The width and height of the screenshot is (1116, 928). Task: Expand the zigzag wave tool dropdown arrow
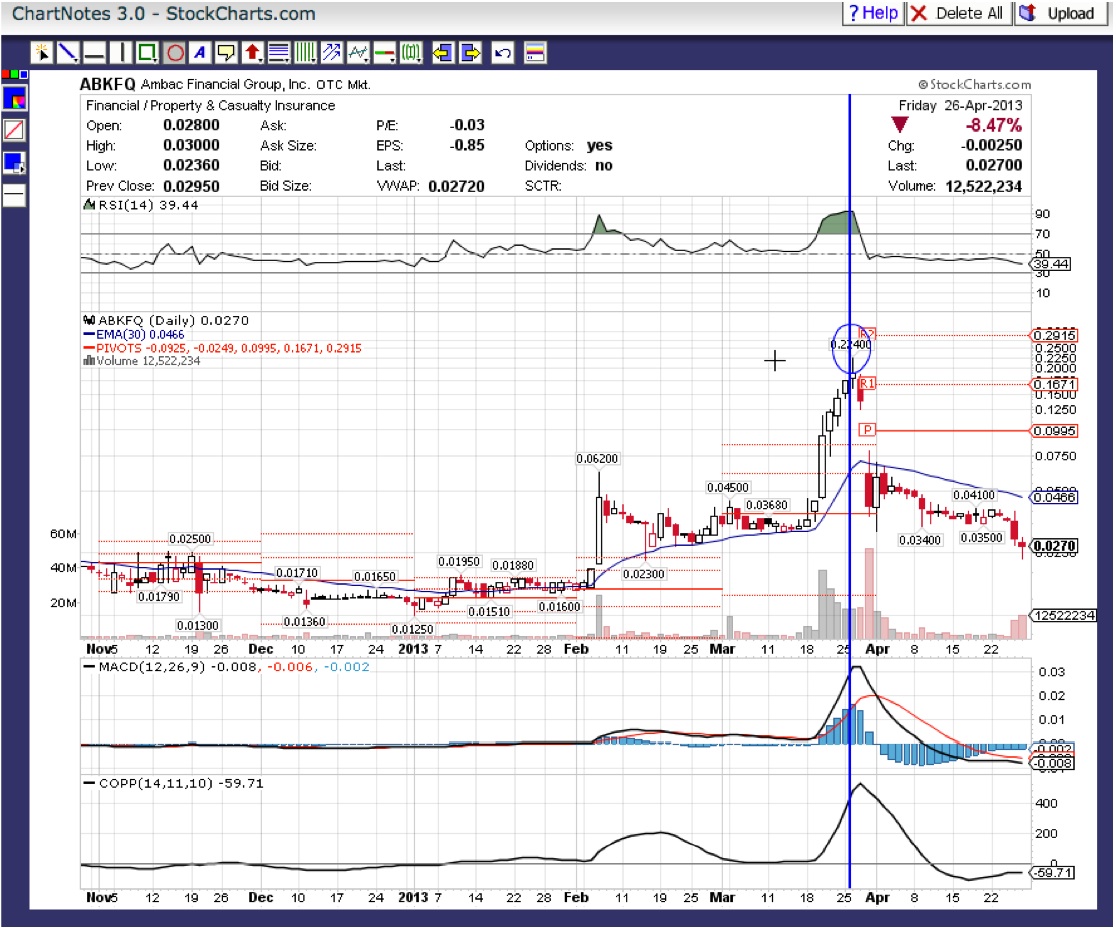[367, 59]
